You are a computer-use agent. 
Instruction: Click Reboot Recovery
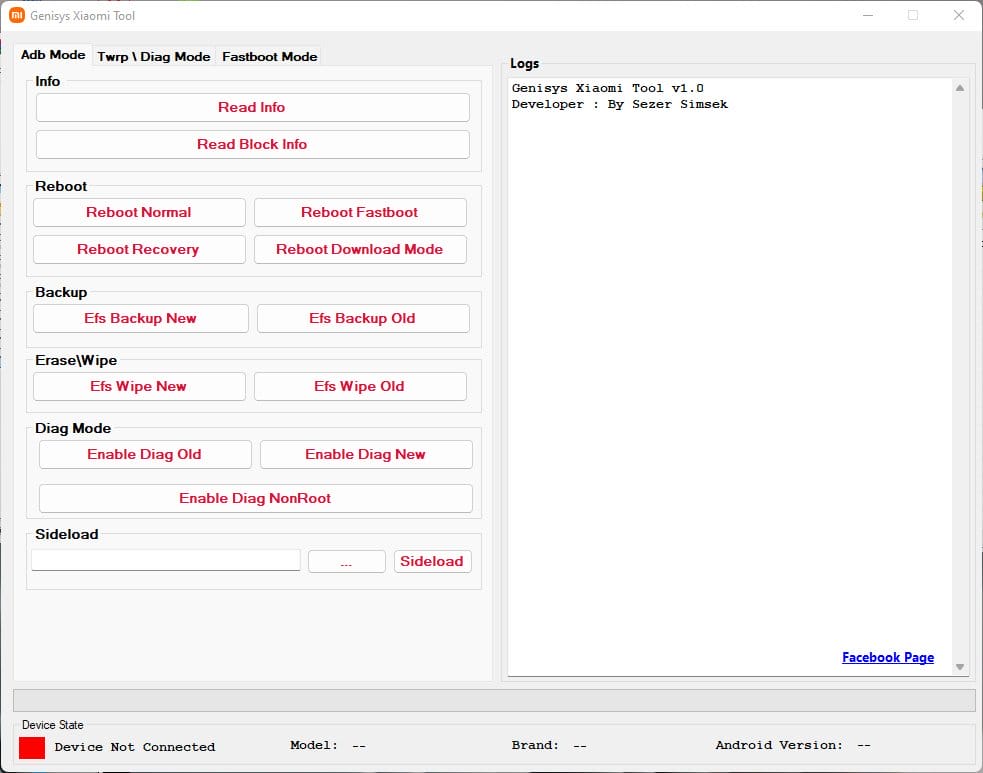click(139, 250)
